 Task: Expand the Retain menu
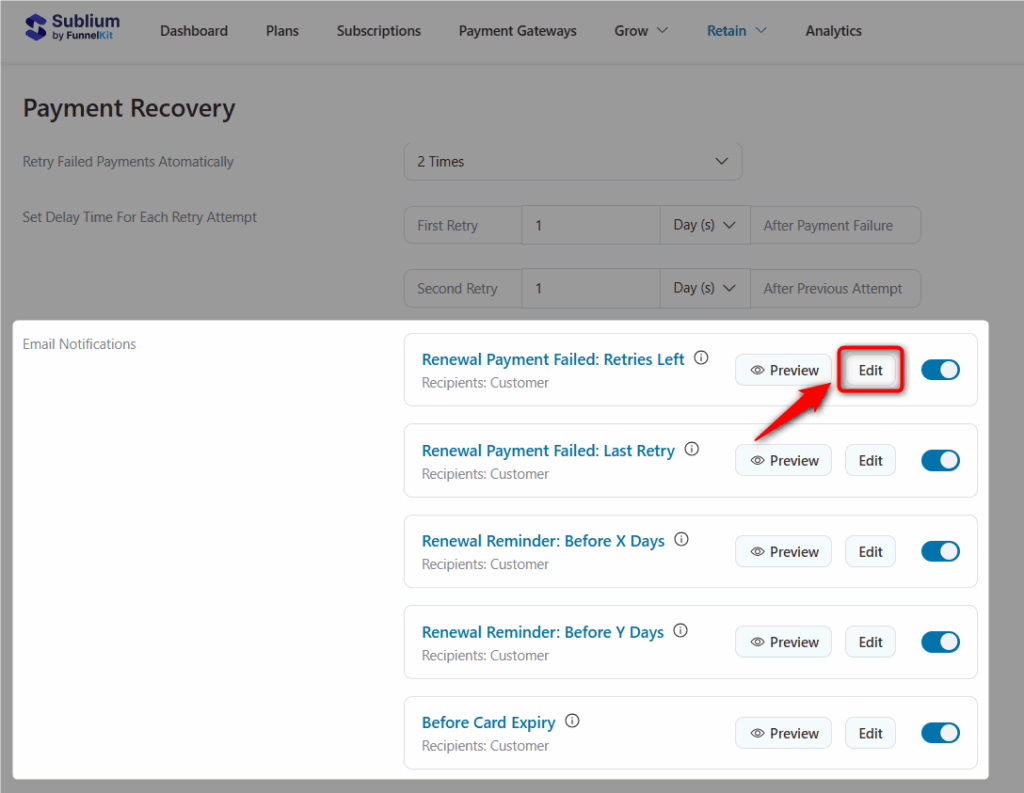click(737, 31)
